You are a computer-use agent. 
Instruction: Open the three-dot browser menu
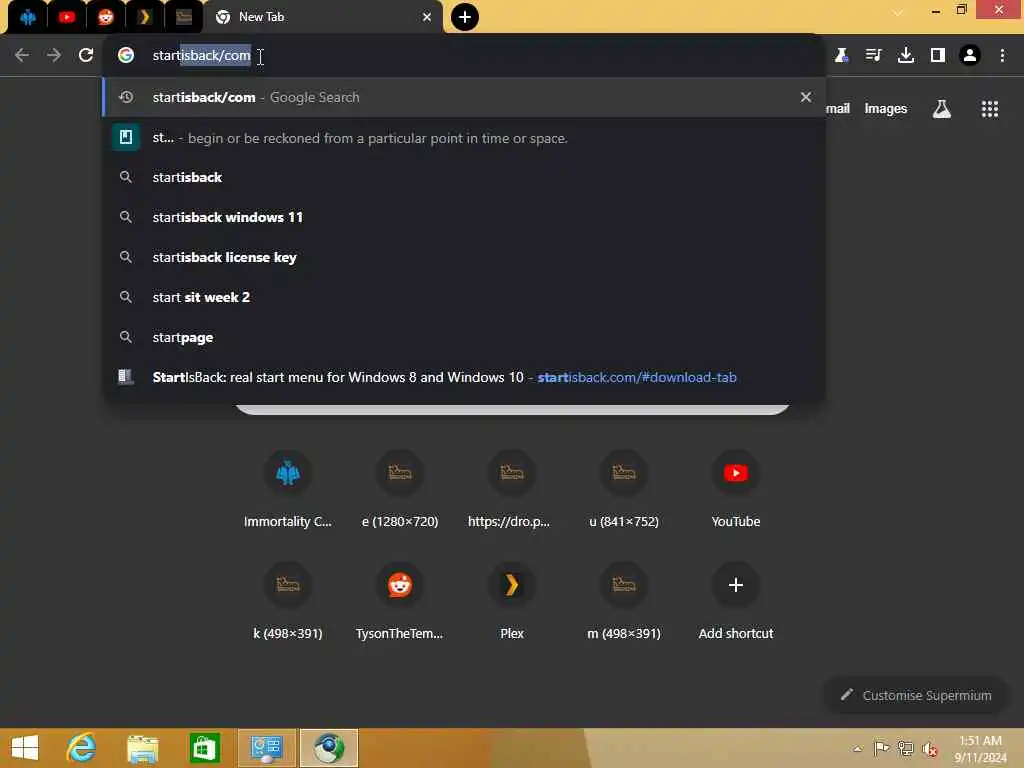(1002, 56)
